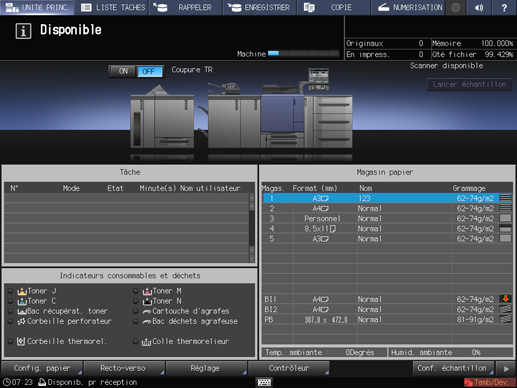
Task: Click the Machine progress bar
Action: (304, 54)
